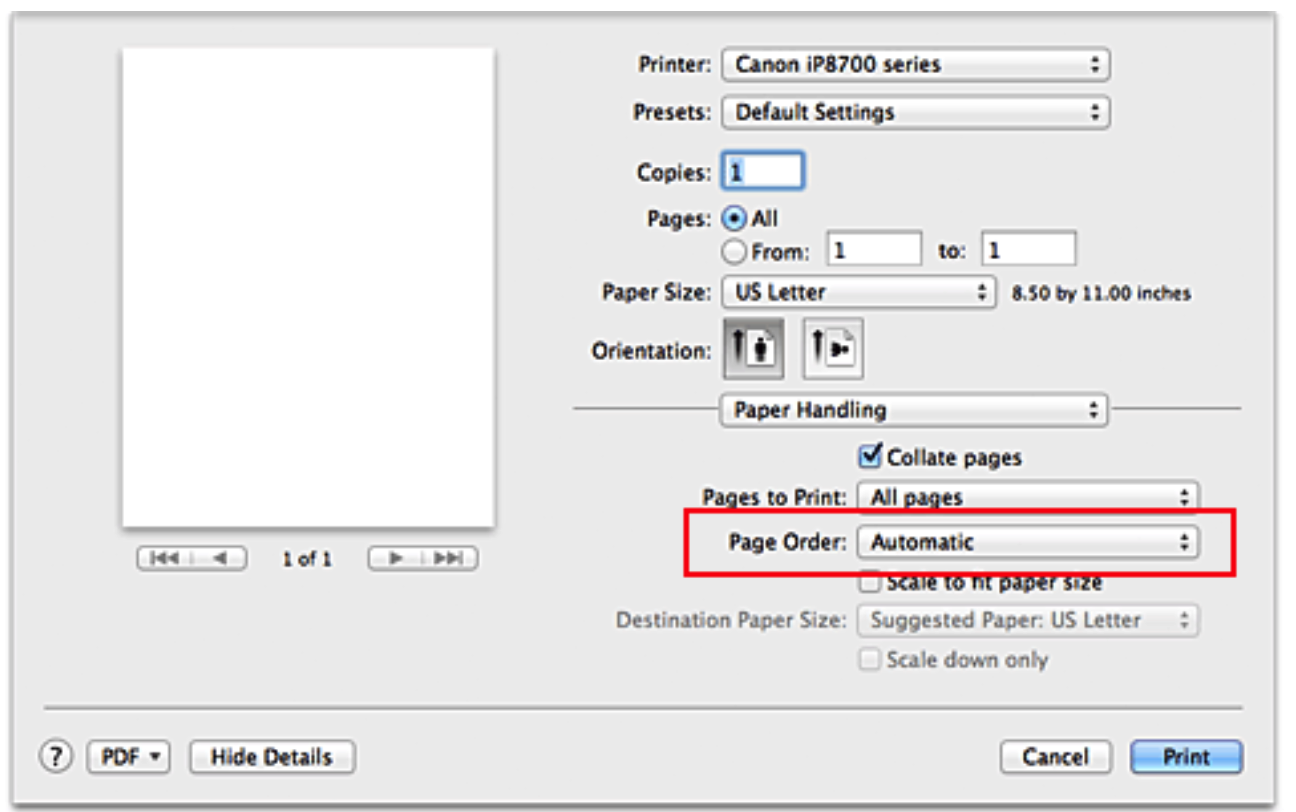The image size is (1296, 812).
Task: Go to first page in preview
Action: tap(163, 558)
